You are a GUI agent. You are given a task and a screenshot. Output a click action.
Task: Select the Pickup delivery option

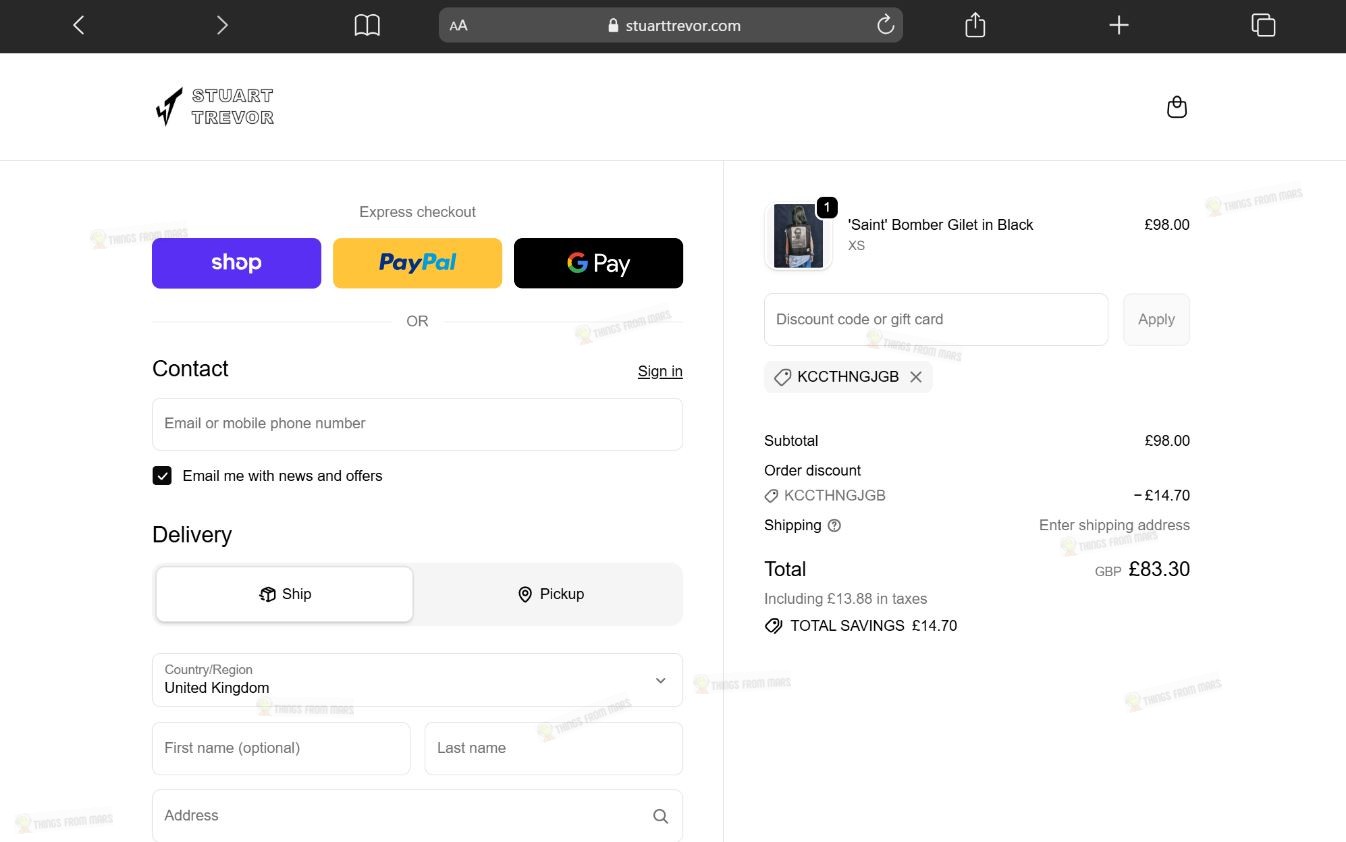tap(549, 594)
